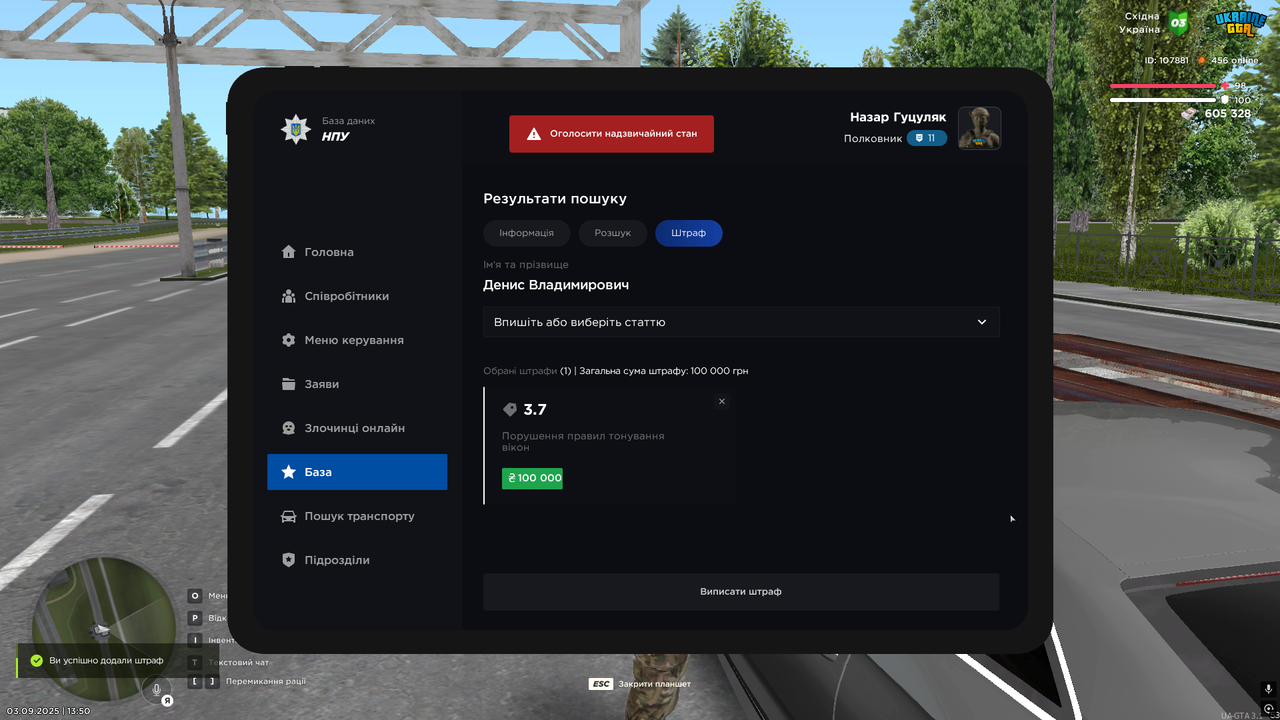
Task: Click the shield icon beside Підрозділи
Action: pos(289,560)
